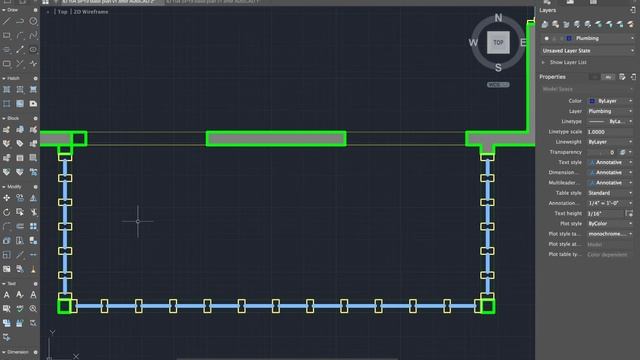Select the Mirror tool in Modify panel
Viewport: 640px width, 360px height.
click(33, 198)
